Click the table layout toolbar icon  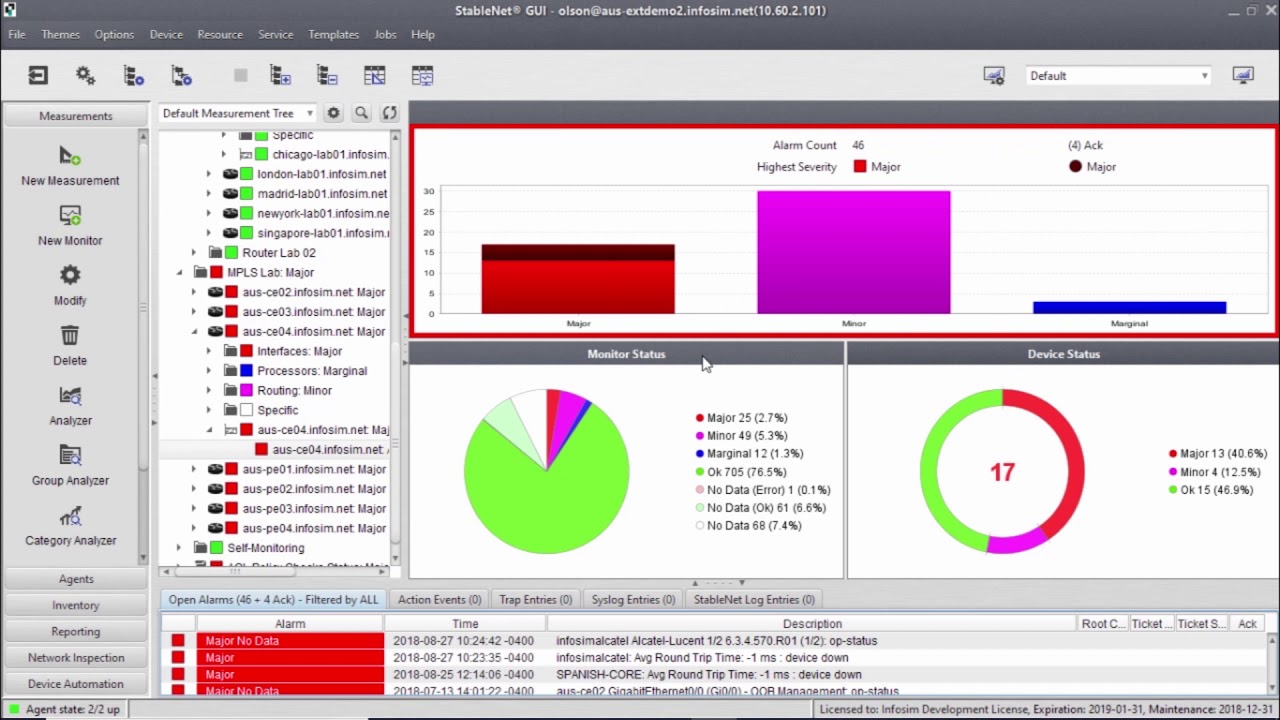point(374,75)
